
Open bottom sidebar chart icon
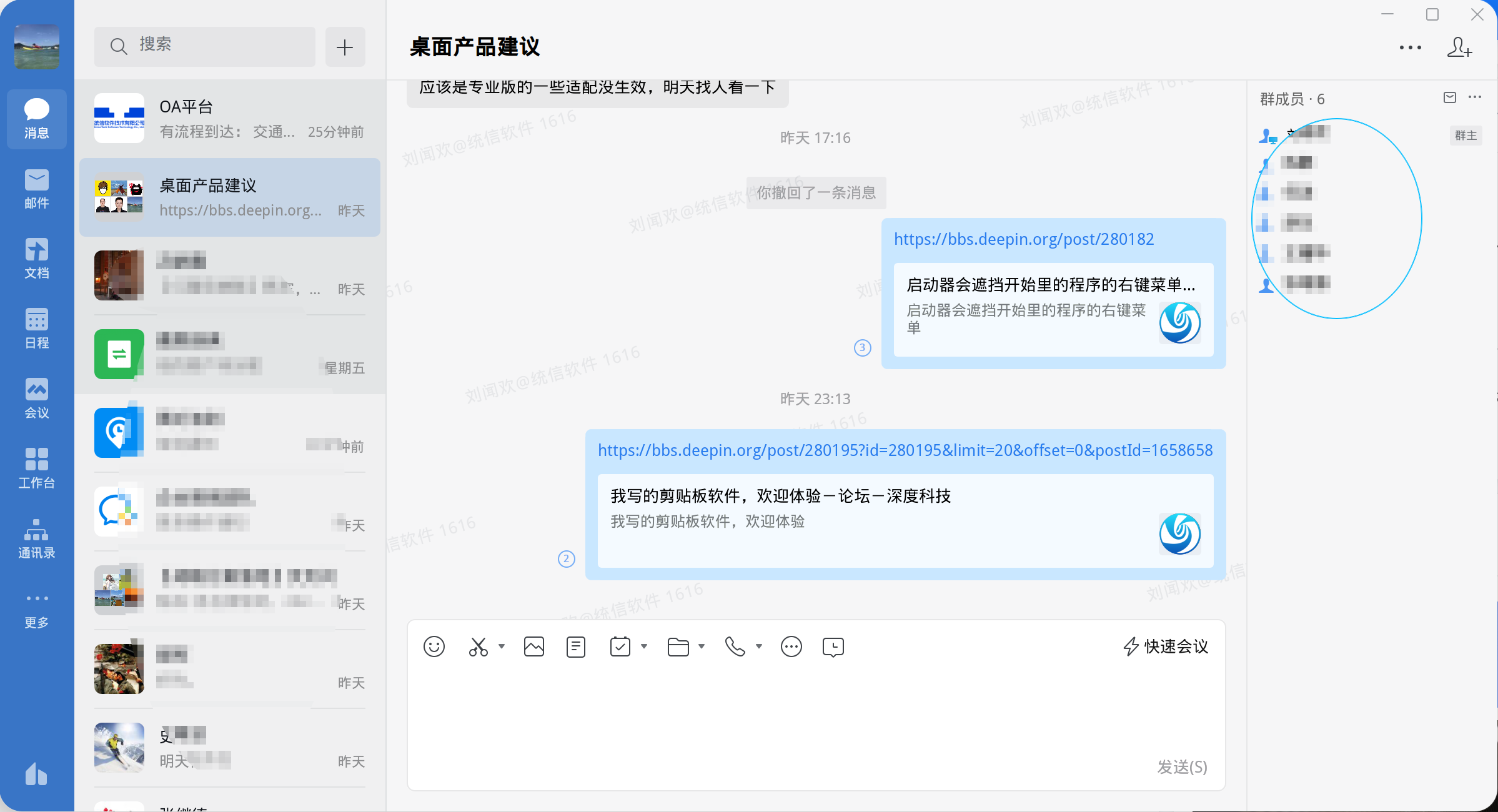tap(36, 774)
